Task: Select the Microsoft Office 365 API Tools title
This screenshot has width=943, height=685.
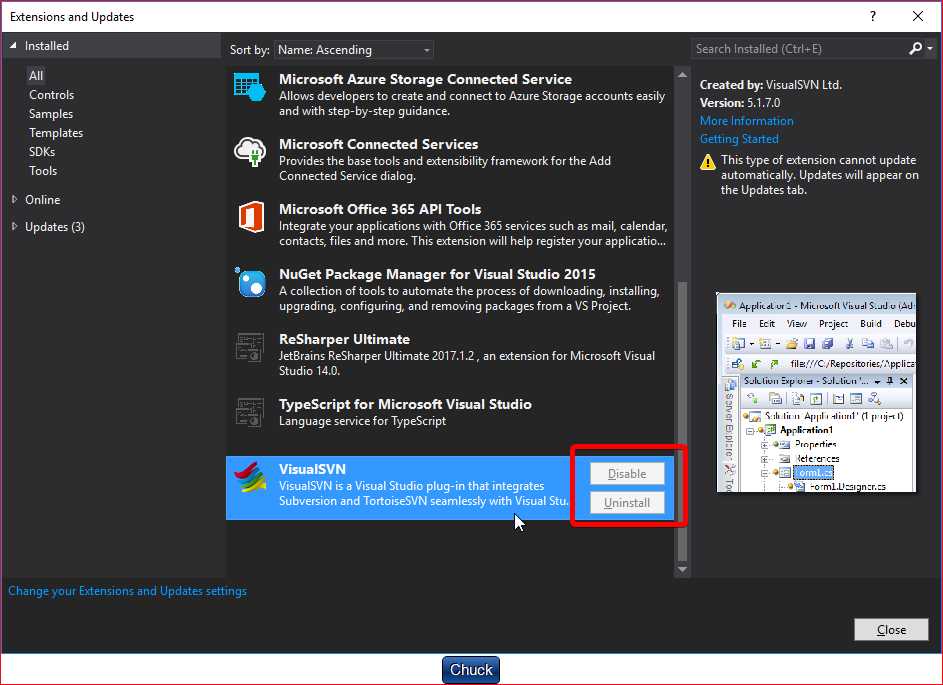Action: [x=380, y=209]
